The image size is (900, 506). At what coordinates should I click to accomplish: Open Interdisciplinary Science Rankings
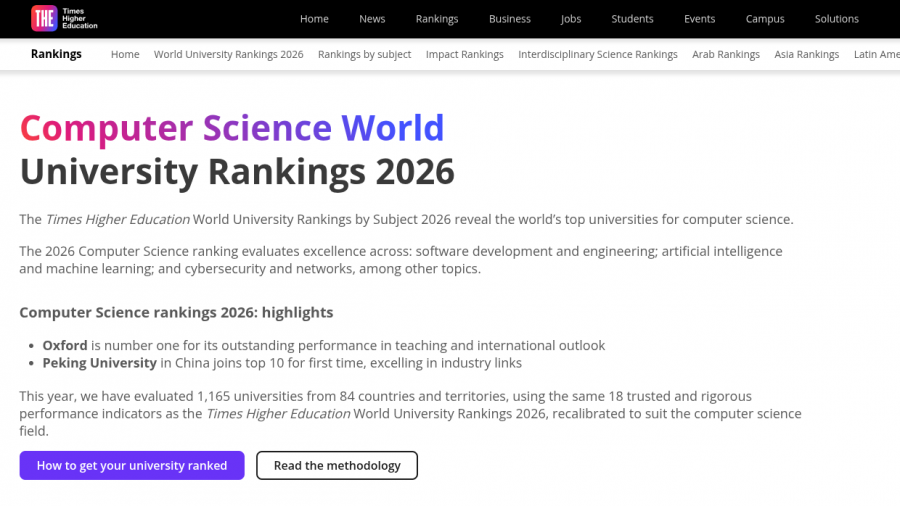598,55
